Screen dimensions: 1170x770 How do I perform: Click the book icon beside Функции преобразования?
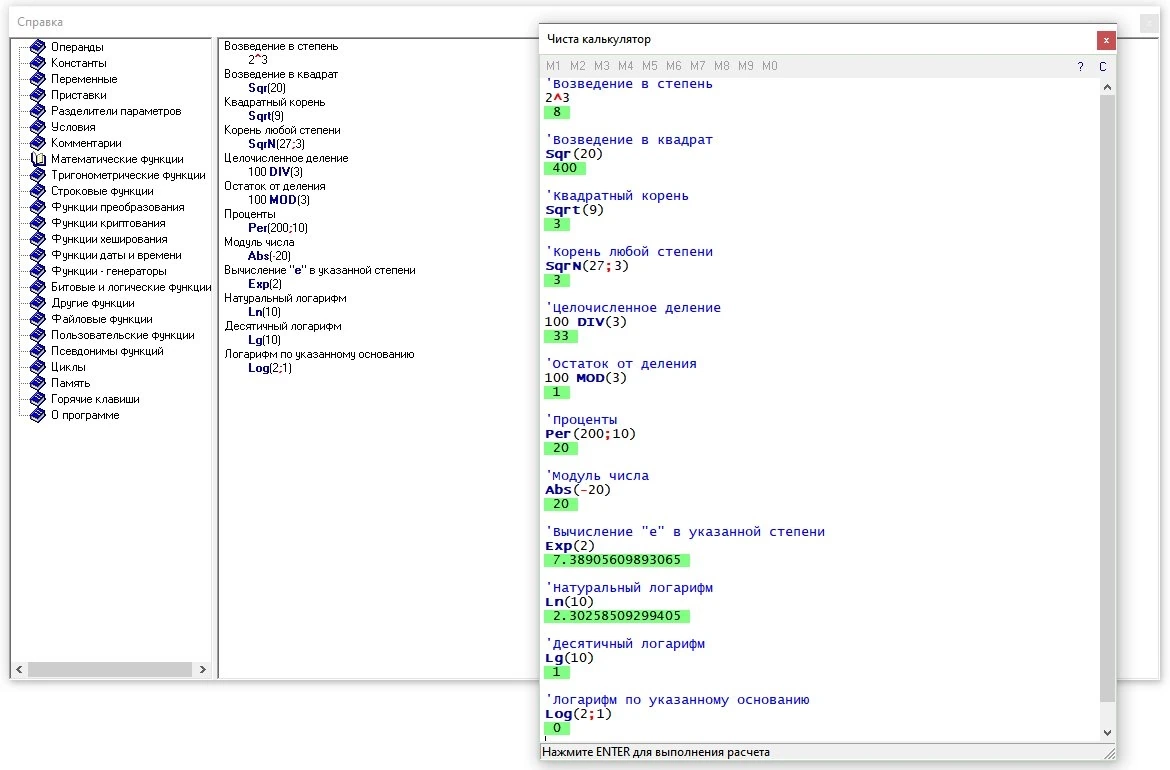point(37,207)
